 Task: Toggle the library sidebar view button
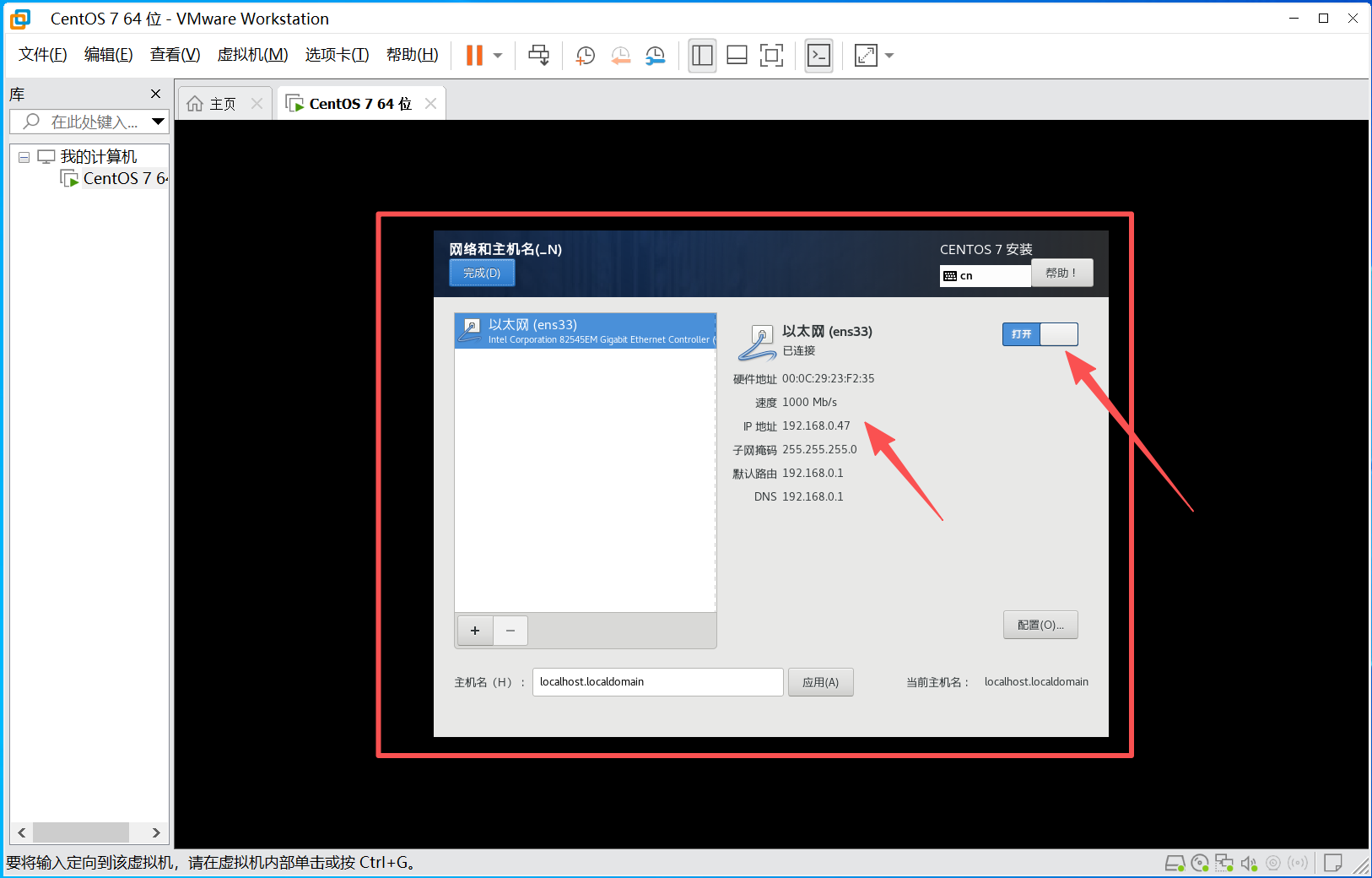tap(702, 56)
